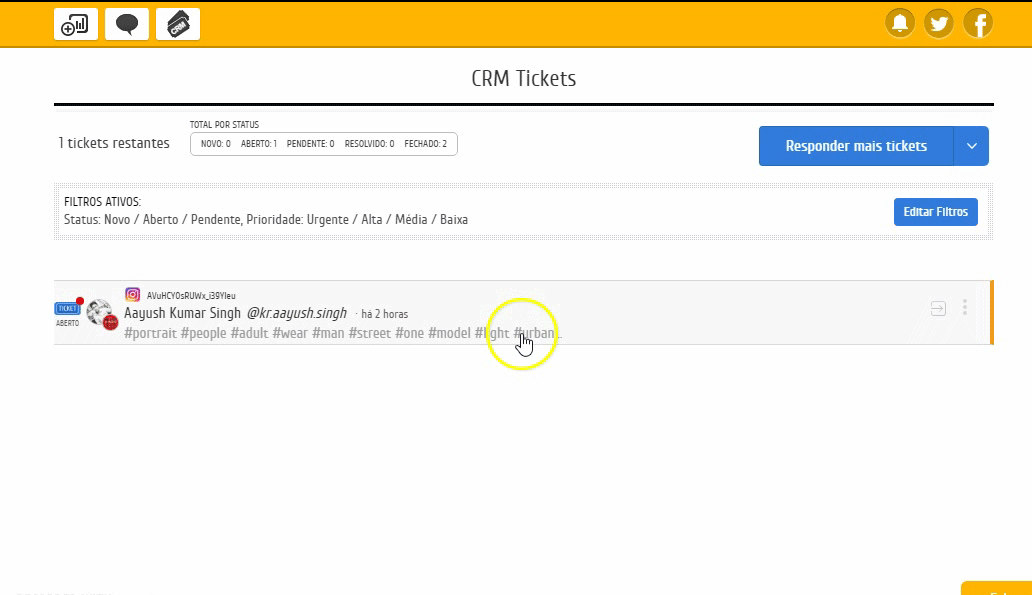This screenshot has width=1032, height=595.
Task: Click the Instagram icon on the ticket
Action: tap(132, 295)
